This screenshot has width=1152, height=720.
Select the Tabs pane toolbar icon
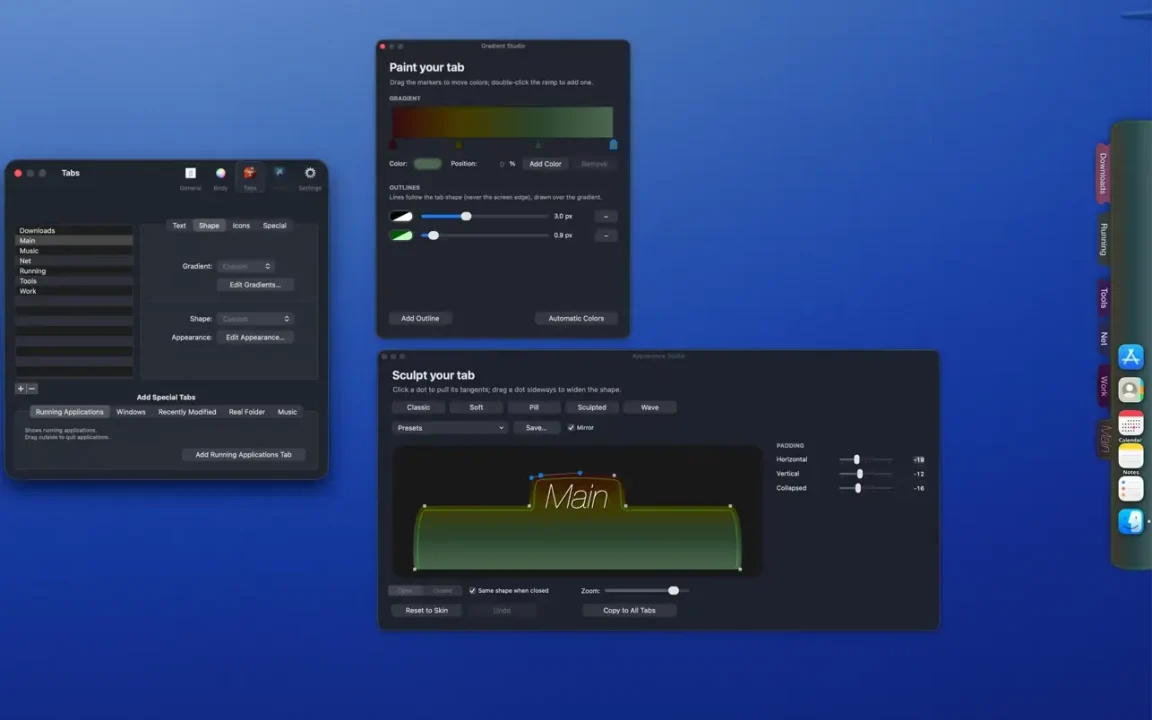pyautogui.click(x=250, y=177)
